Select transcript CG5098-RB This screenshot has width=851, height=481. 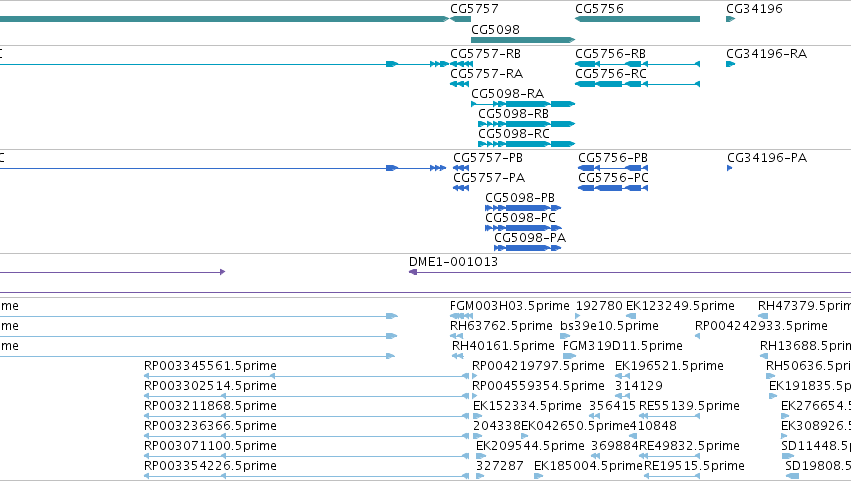coord(513,114)
